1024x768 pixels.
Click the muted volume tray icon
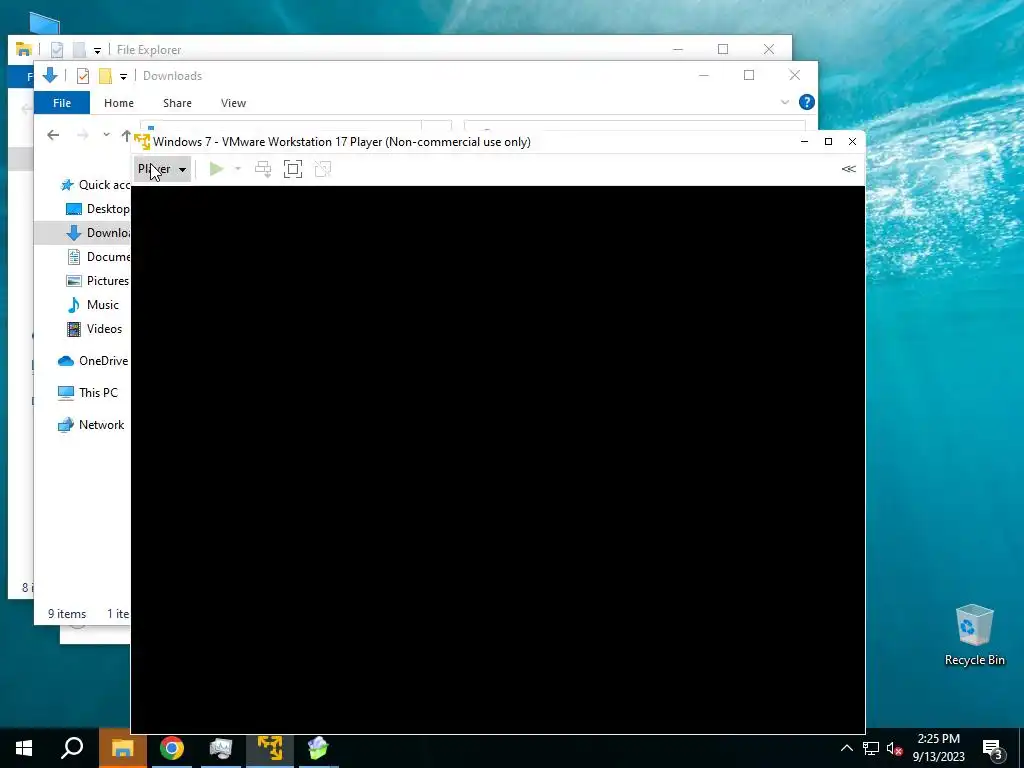point(894,748)
